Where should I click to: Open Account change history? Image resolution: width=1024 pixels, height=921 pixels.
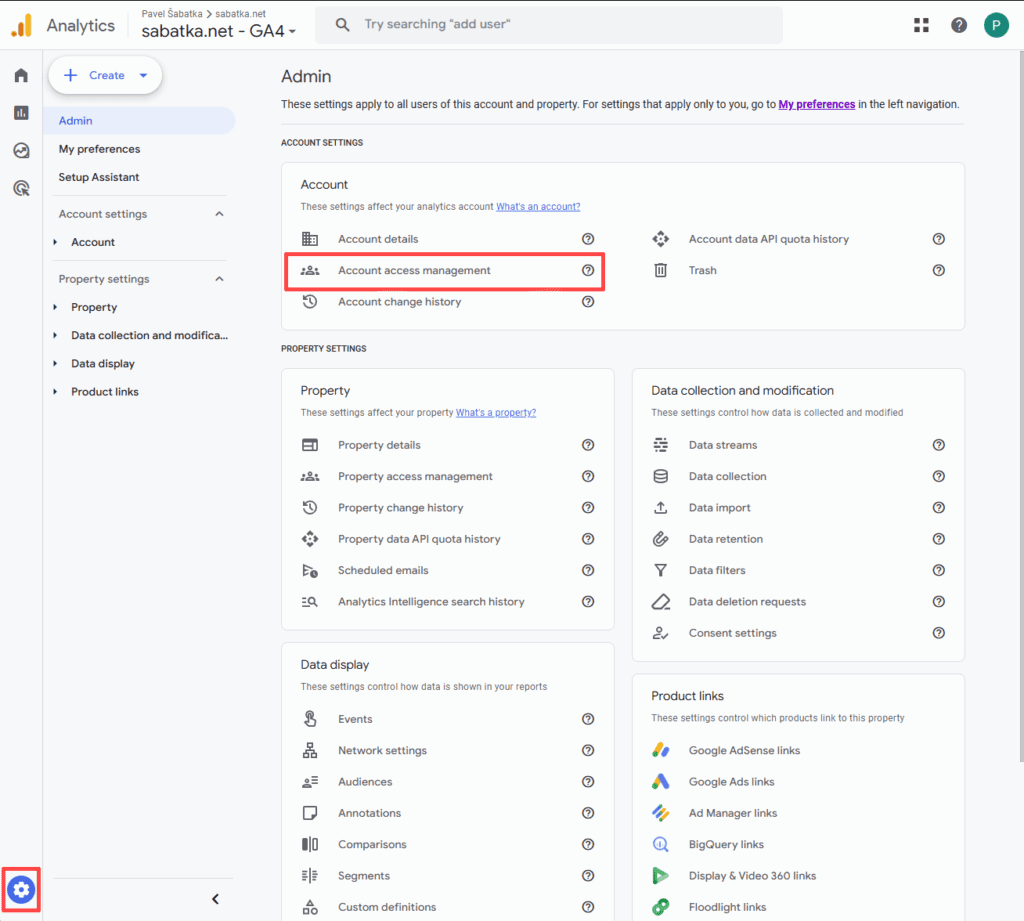[400, 302]
